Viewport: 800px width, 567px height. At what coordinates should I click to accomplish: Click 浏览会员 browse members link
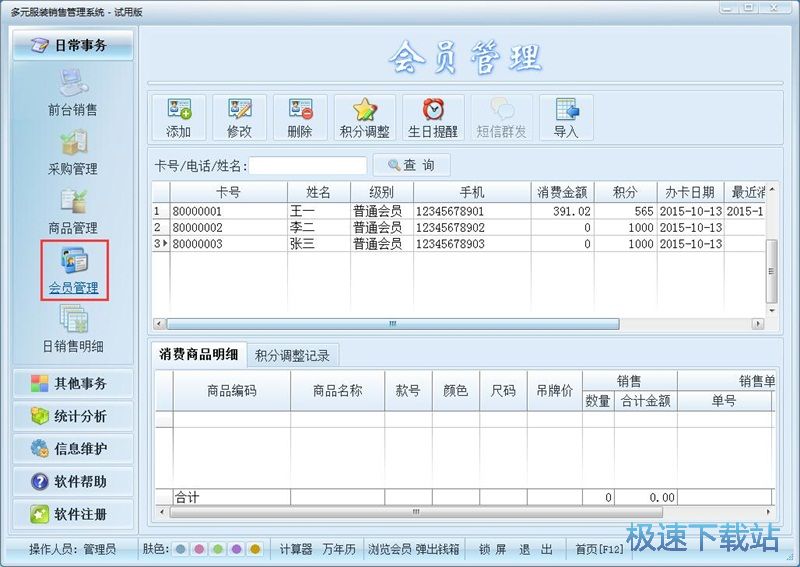click(x=390, y=549)
